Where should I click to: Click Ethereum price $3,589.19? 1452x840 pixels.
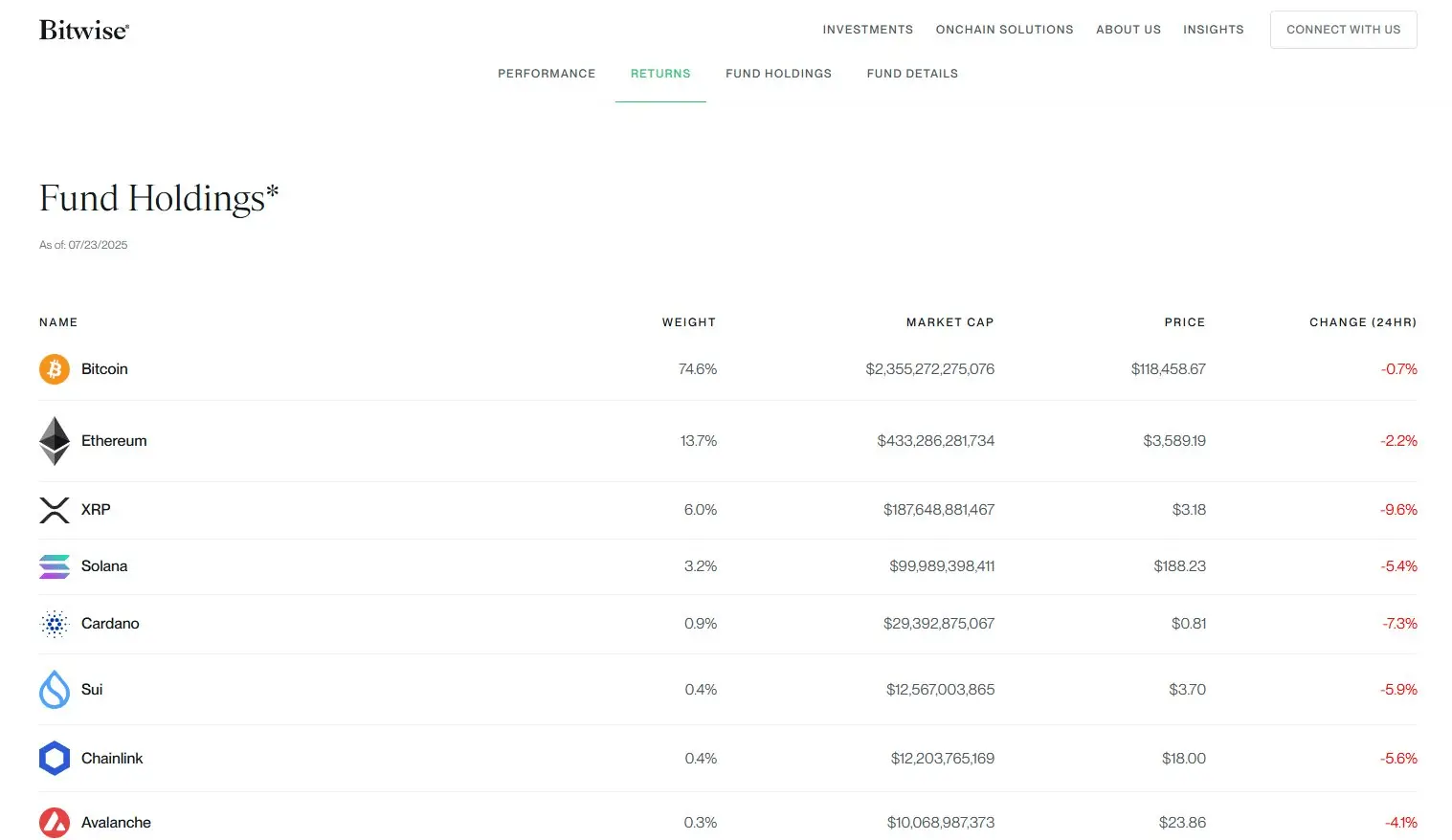(1174, 441)
